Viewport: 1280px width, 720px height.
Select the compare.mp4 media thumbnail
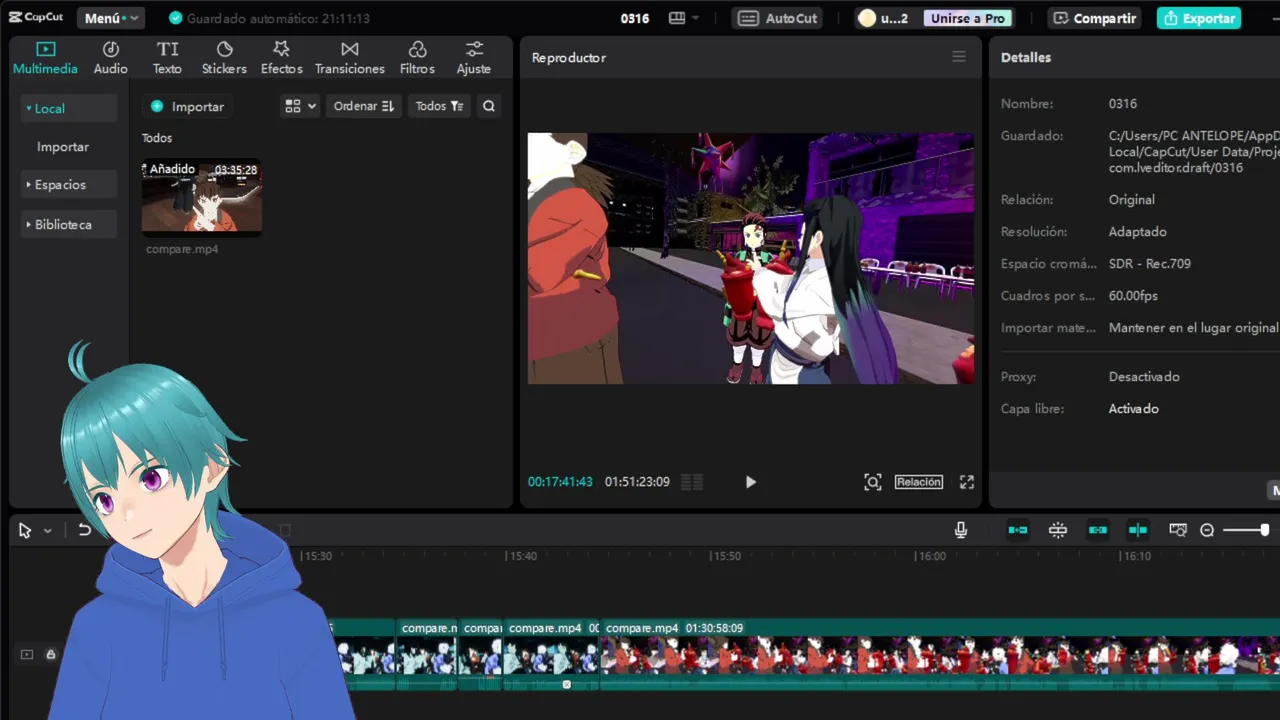pyautogui.click(x=202, y=197)
